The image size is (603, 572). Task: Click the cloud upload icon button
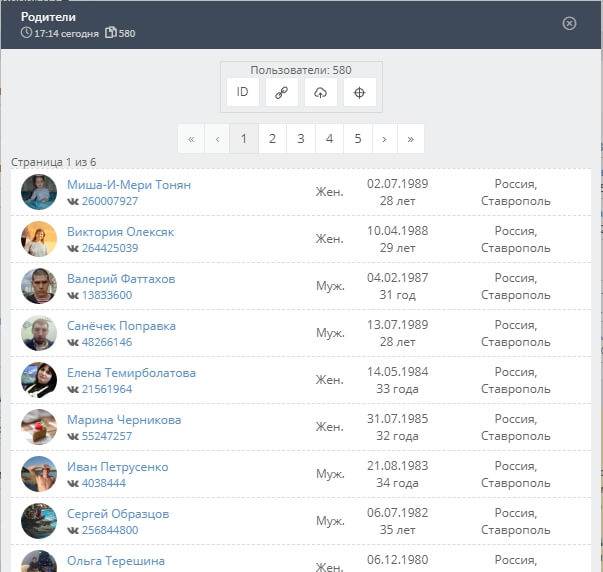[x=320, y=92]
